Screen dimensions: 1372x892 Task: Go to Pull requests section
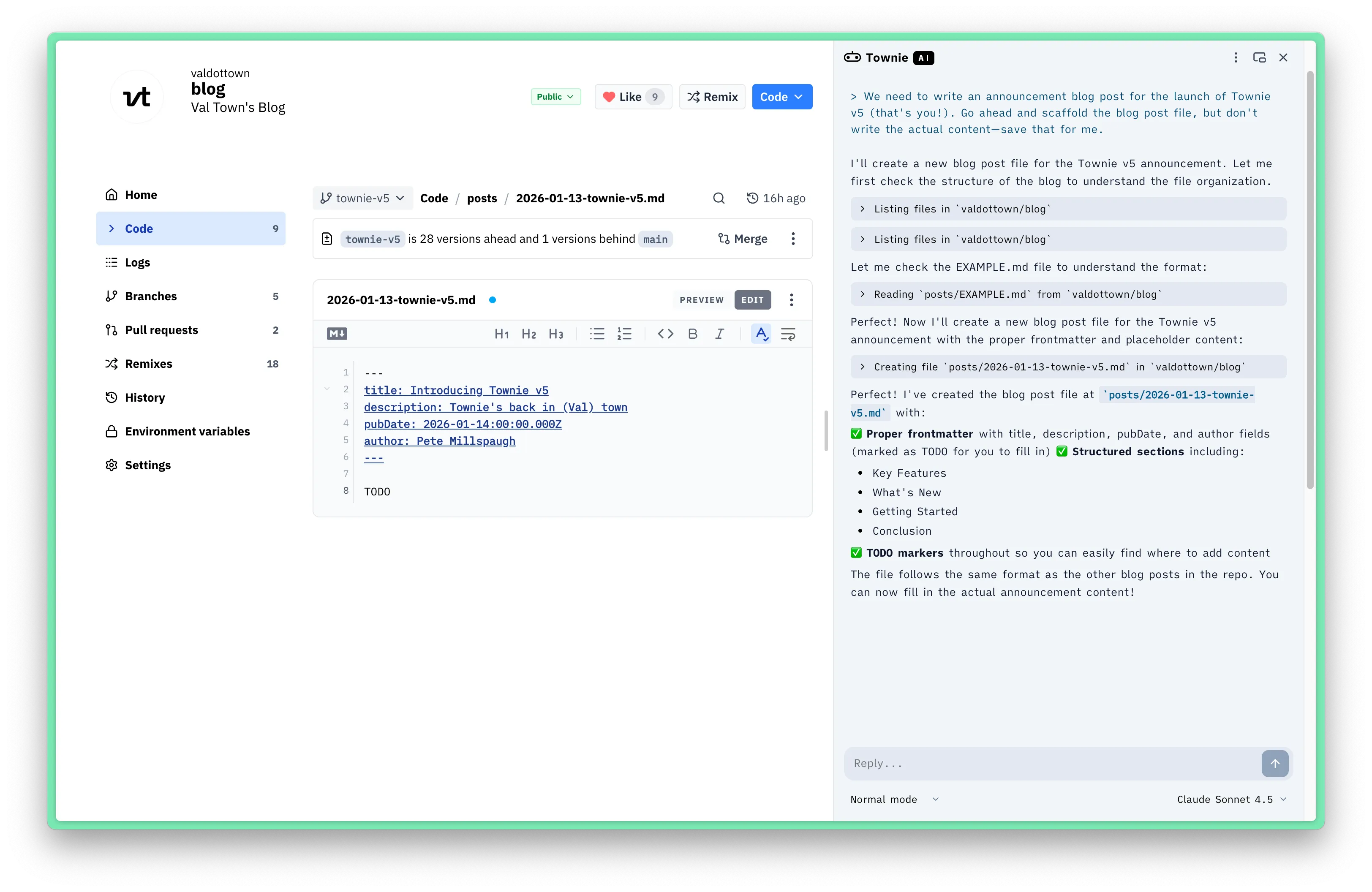[161, 329]
